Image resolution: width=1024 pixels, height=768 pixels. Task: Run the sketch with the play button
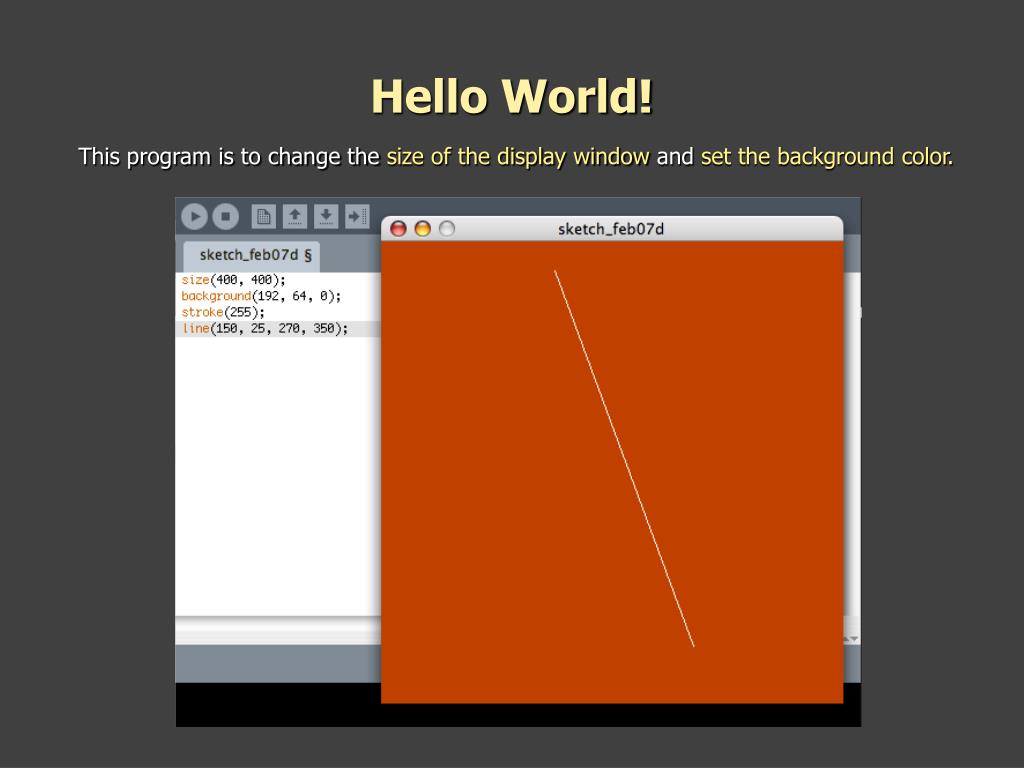tap(195, 216)
